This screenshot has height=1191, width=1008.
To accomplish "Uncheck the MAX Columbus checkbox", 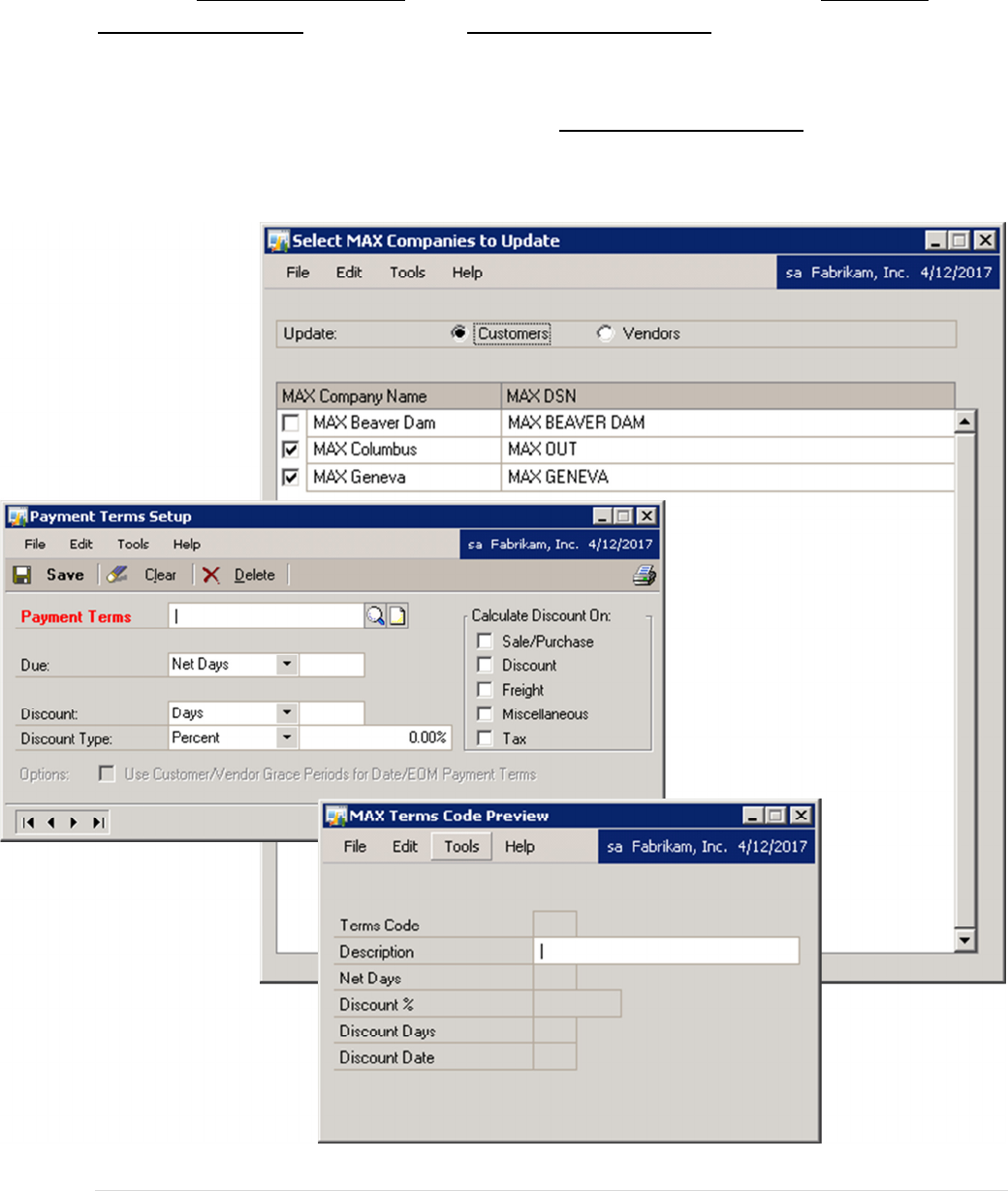I will point(290,450).
